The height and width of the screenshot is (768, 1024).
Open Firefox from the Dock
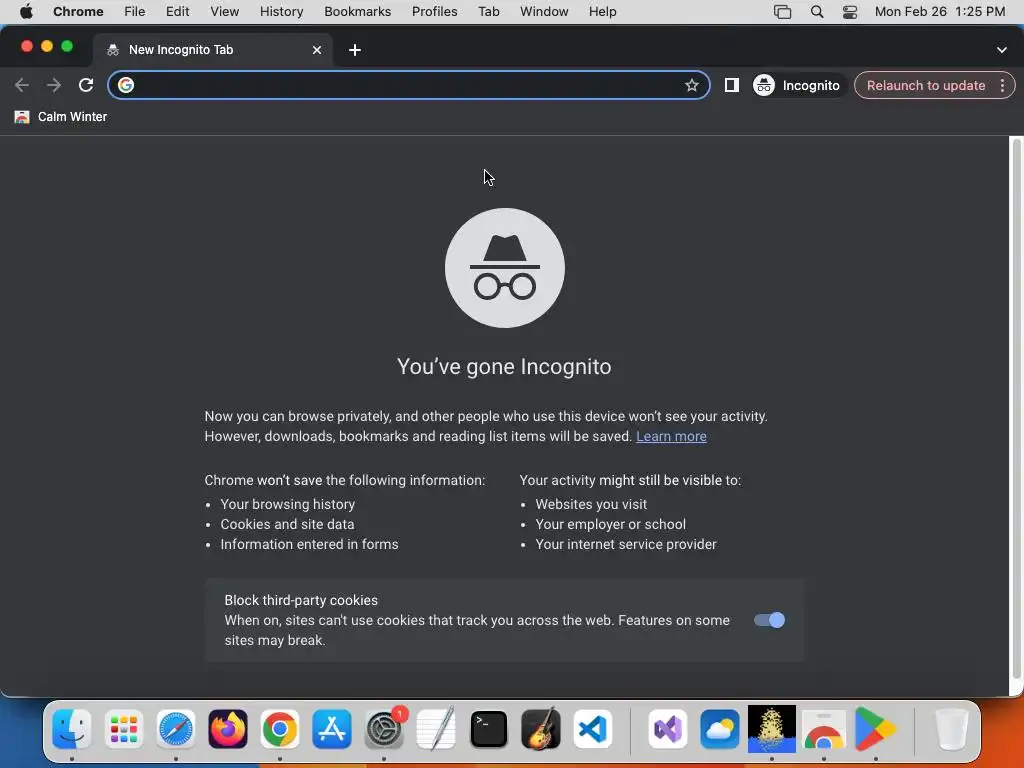(x=228, y=729)
